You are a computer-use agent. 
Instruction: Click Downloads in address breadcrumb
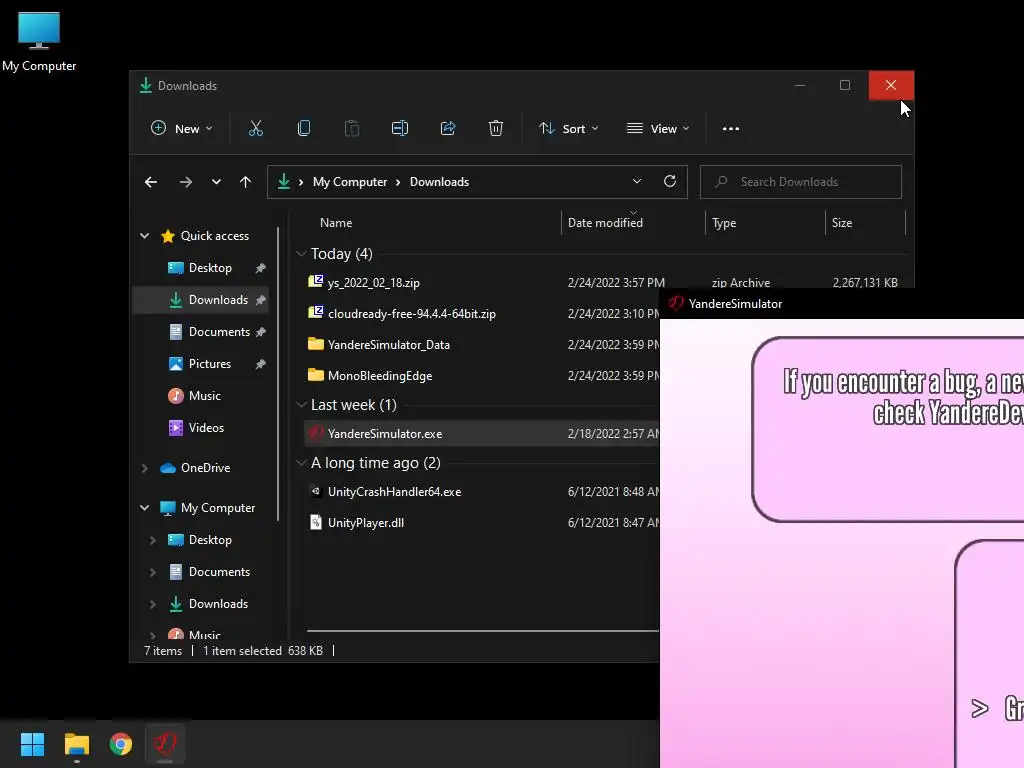click(x=440, y=182)
